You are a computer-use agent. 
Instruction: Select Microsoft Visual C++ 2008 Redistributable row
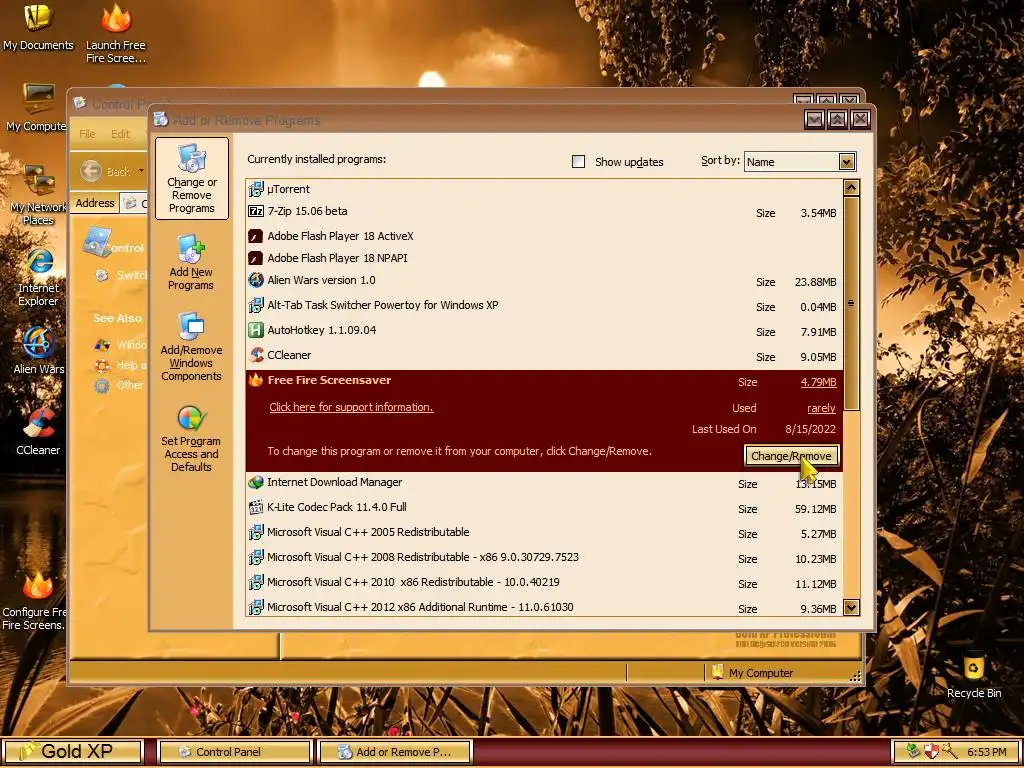tap(544, 558)
